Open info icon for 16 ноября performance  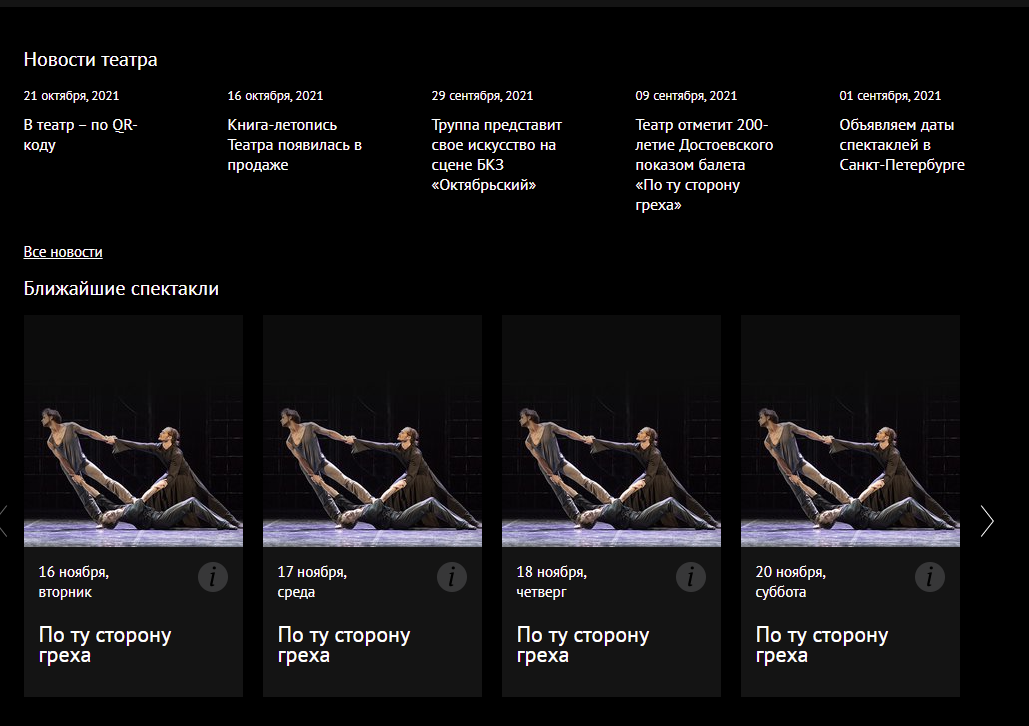coord(213,577)
